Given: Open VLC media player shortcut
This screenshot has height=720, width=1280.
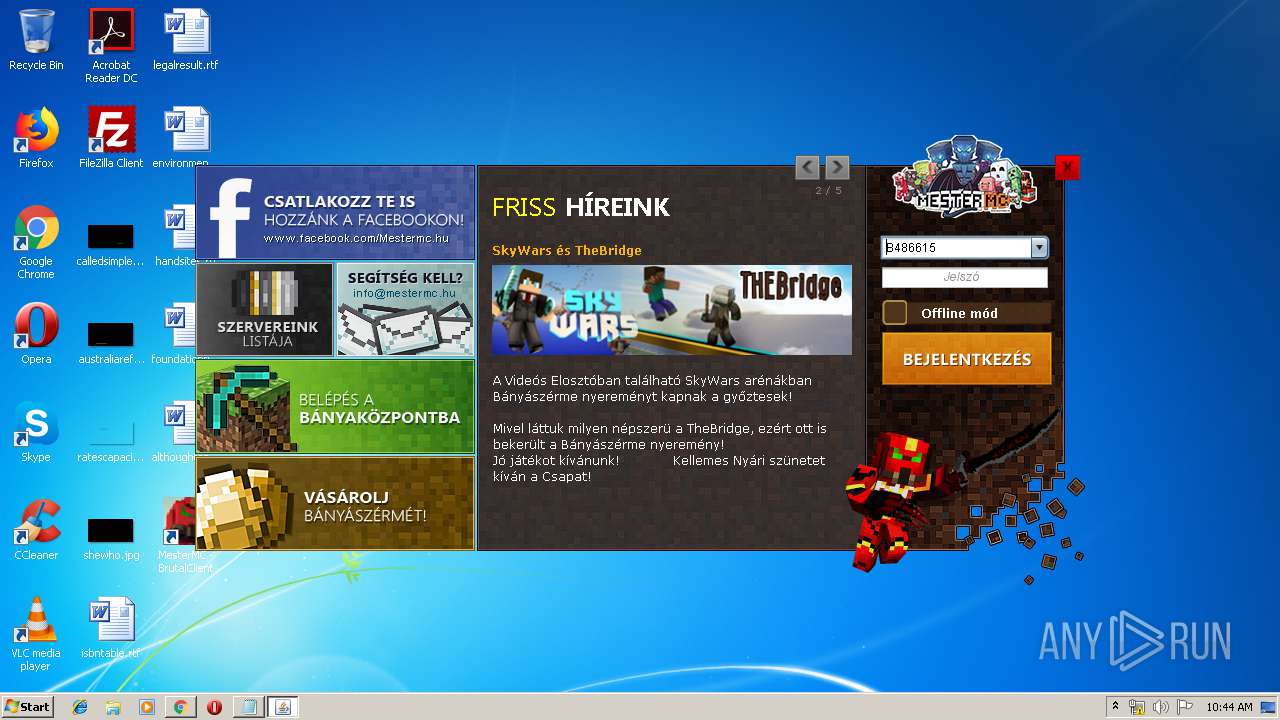Looking at the screenshot, I should tap(36, 634).
